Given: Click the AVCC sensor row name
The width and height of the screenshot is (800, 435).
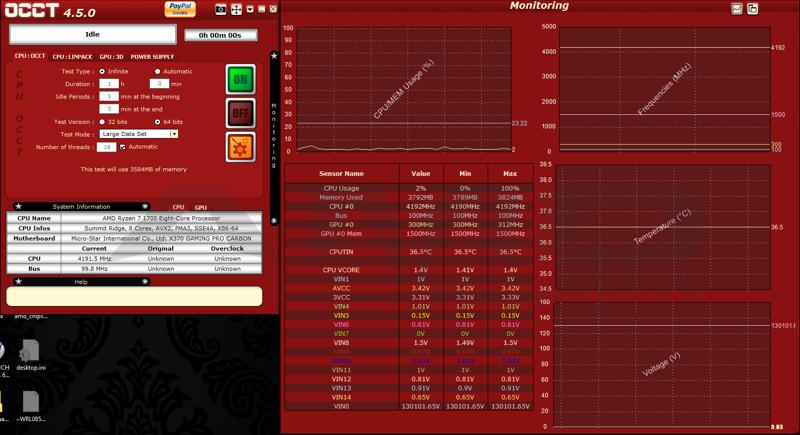Looking at the screenshot, I should point(341,288).
